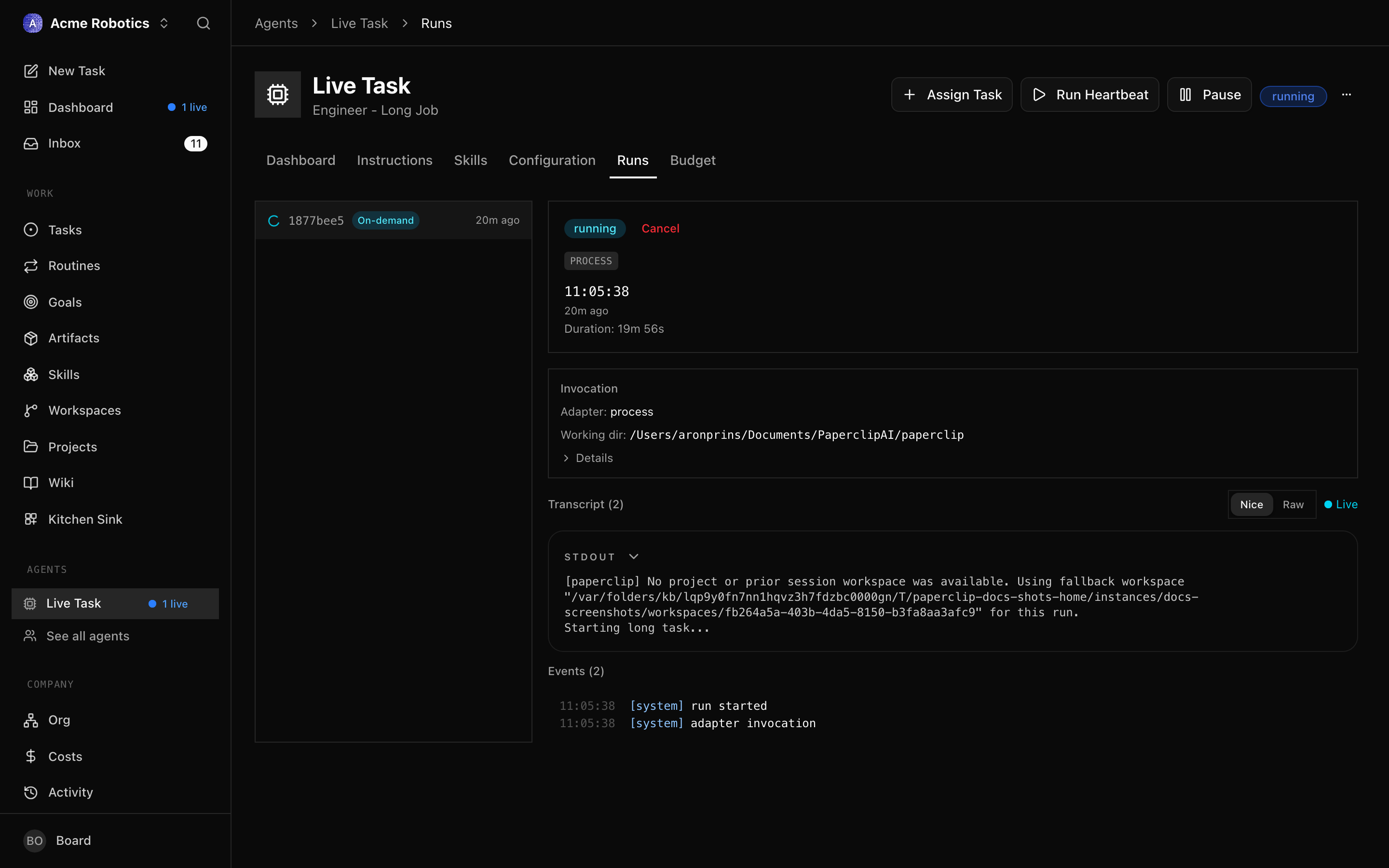Screen dimensions: 1389x868
Task: Click the Artifacts box icon
Action: point(31,338)
